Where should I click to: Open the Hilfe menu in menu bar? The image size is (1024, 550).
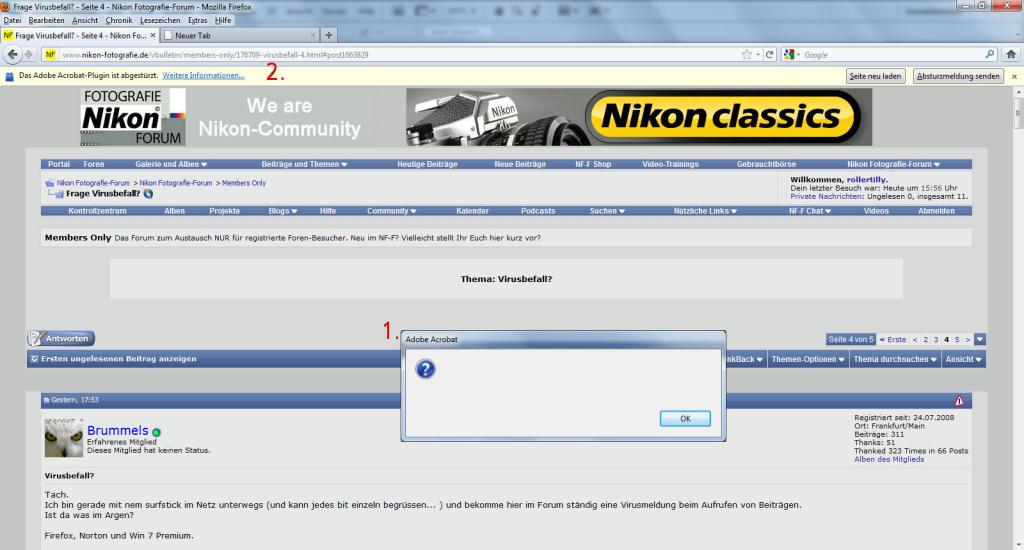(x=223, y=20)
